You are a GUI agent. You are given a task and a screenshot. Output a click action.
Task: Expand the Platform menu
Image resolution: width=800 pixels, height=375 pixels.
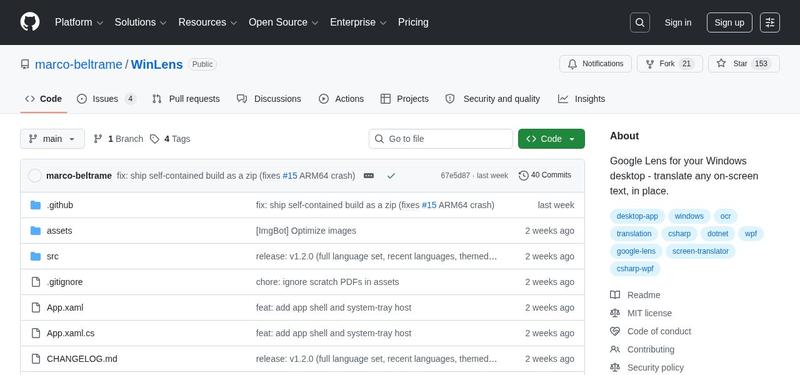click(79, 22)
